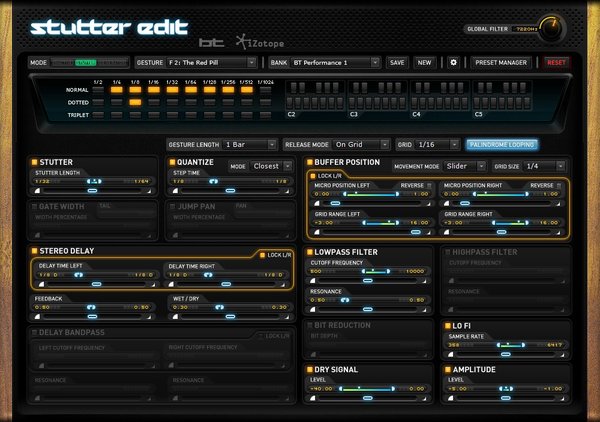Click the Delay Time Right curve icon
Screen dimensions: 600x422
click(171, 284)
